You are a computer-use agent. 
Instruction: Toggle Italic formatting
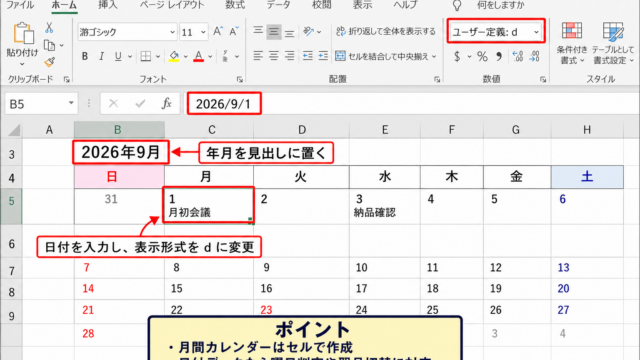click(x=101, y=56)
